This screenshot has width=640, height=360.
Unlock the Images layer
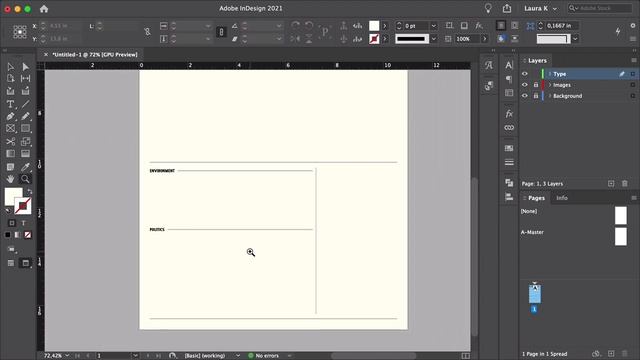[536, 85]
